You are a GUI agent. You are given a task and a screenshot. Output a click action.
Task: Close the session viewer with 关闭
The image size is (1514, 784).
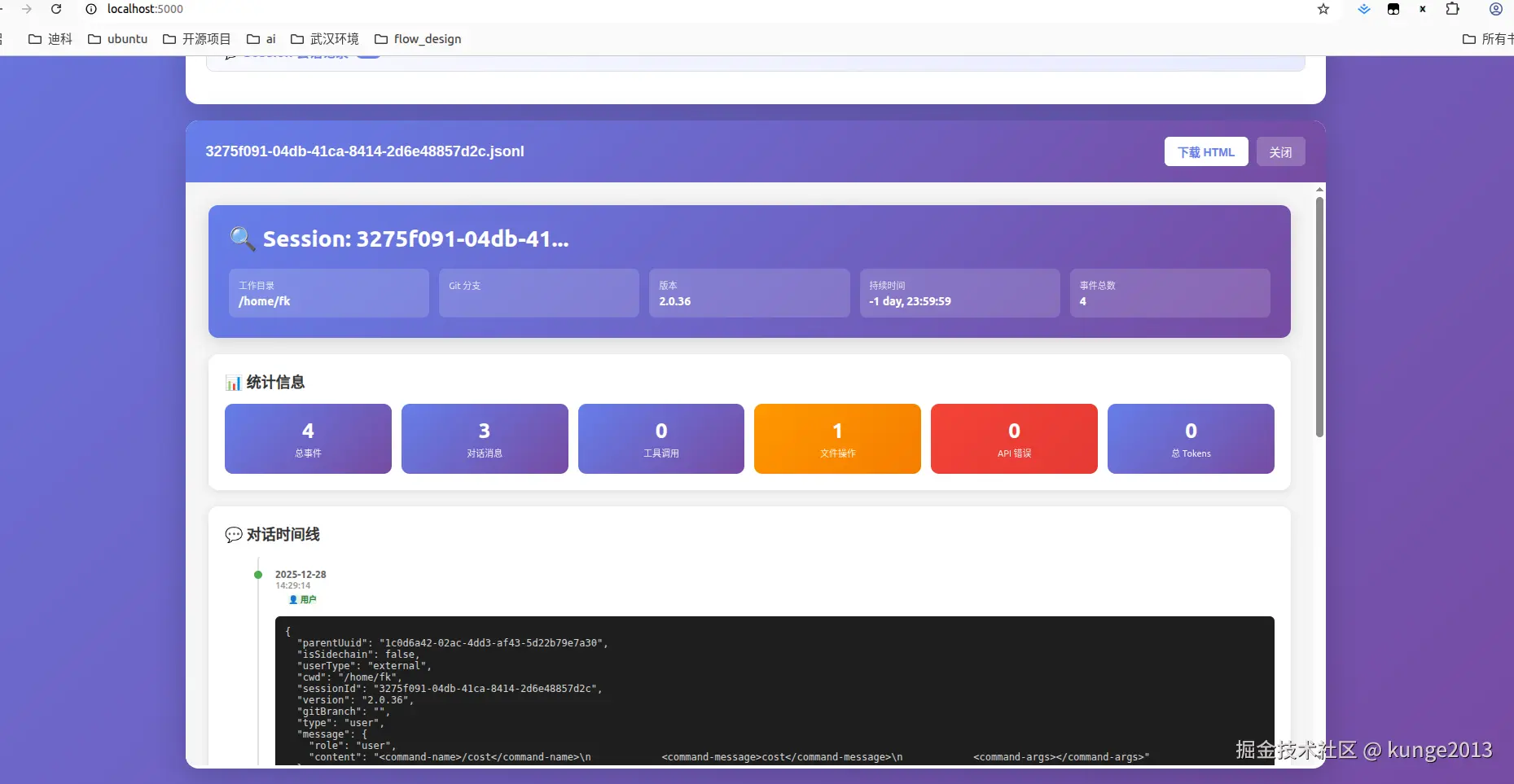(x=1280, y=152)
